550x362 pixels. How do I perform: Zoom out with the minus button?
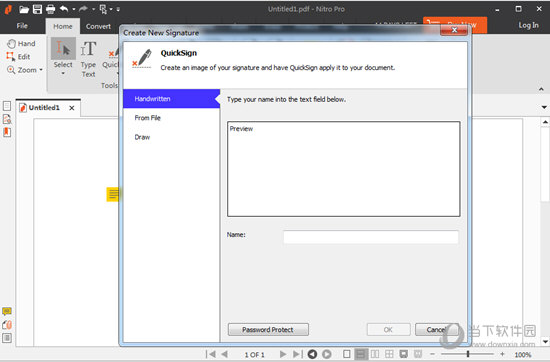[x=432, y=354]
